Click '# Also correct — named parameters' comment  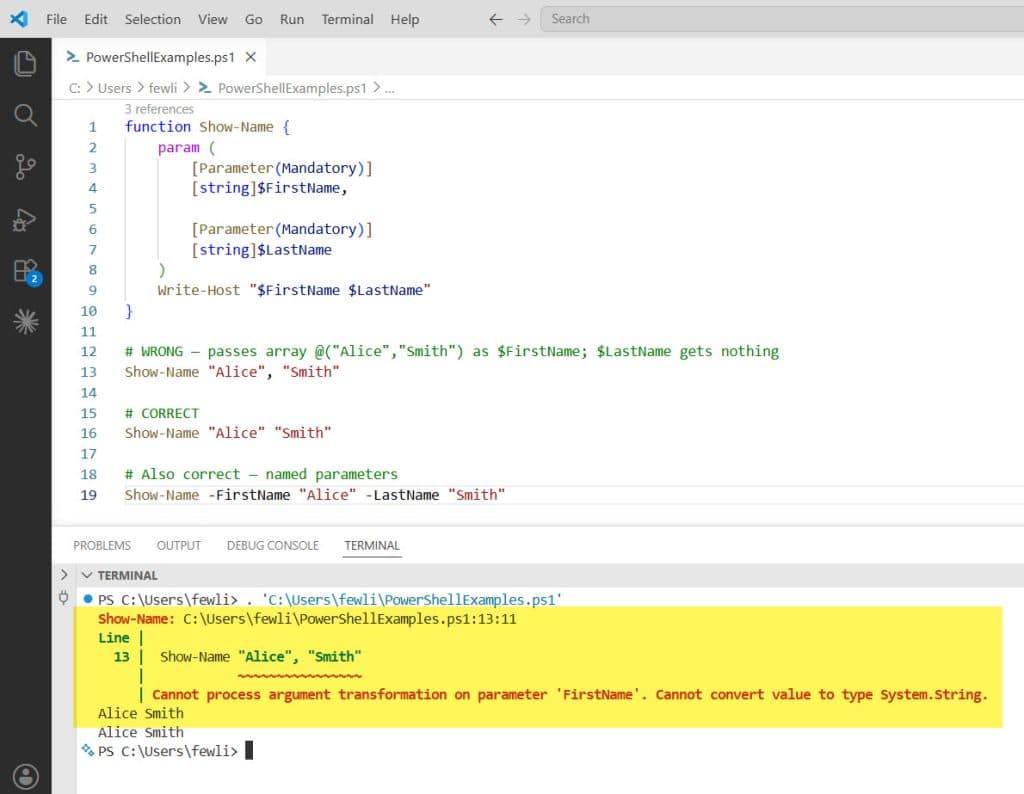261,474
